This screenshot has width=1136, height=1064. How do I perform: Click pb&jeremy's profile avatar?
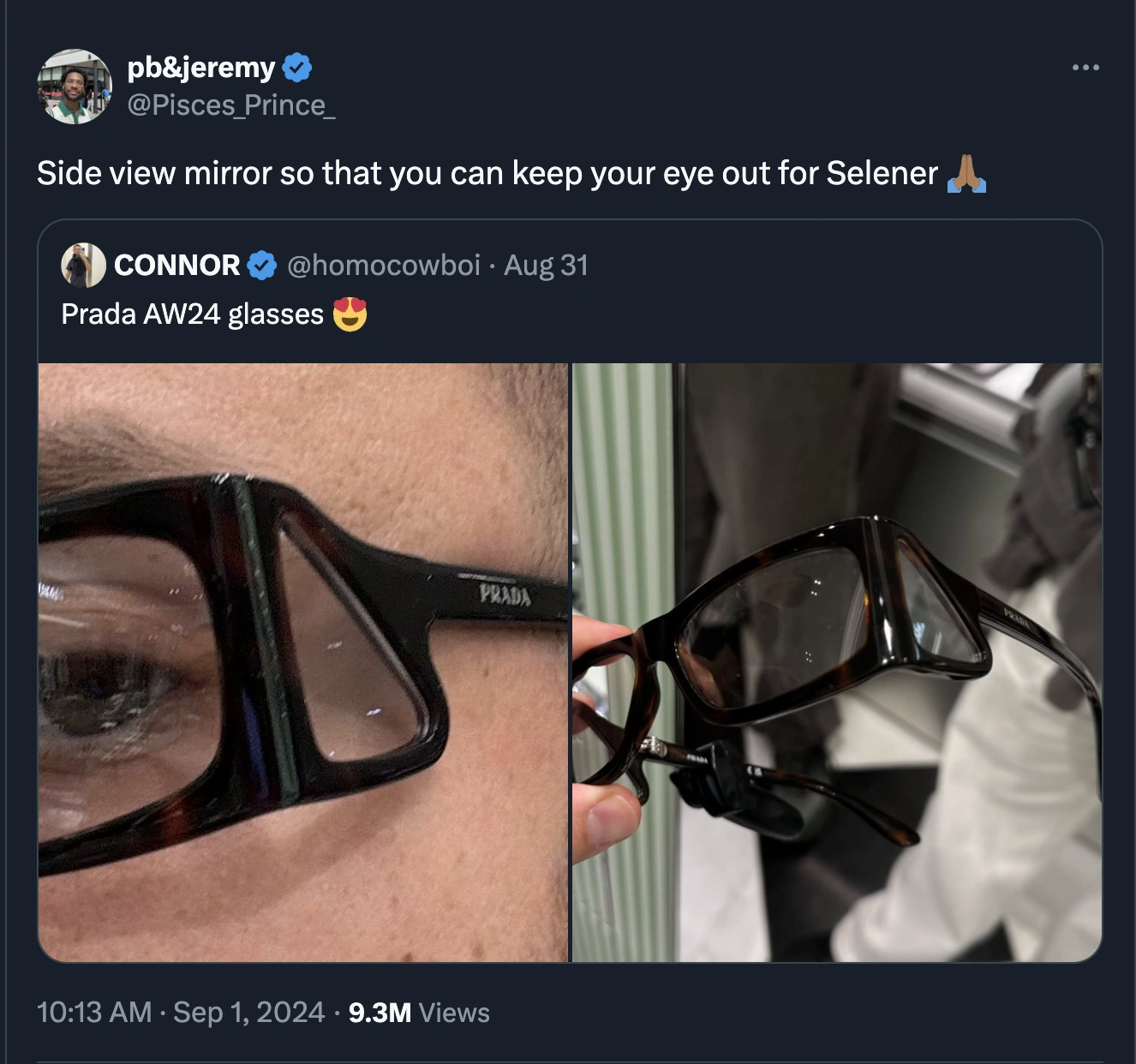(75, 87)
